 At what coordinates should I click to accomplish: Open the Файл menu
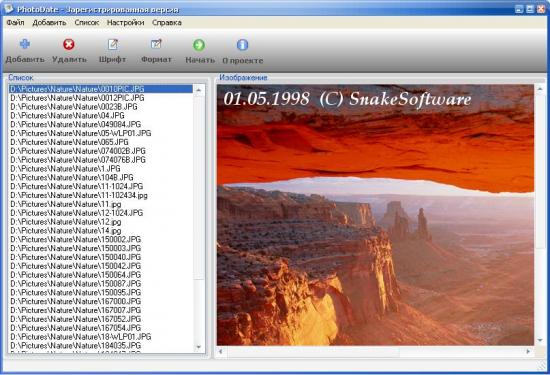[15, 22]
